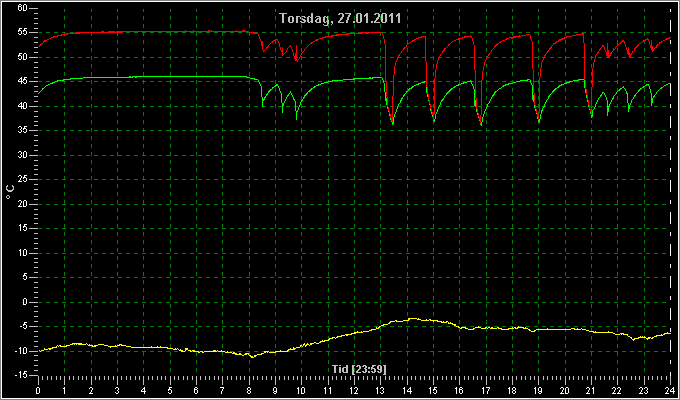This screenshot has width=680, height=400.
Task: Click the Tid [23:59] time label
Action: tap(359, 369)
